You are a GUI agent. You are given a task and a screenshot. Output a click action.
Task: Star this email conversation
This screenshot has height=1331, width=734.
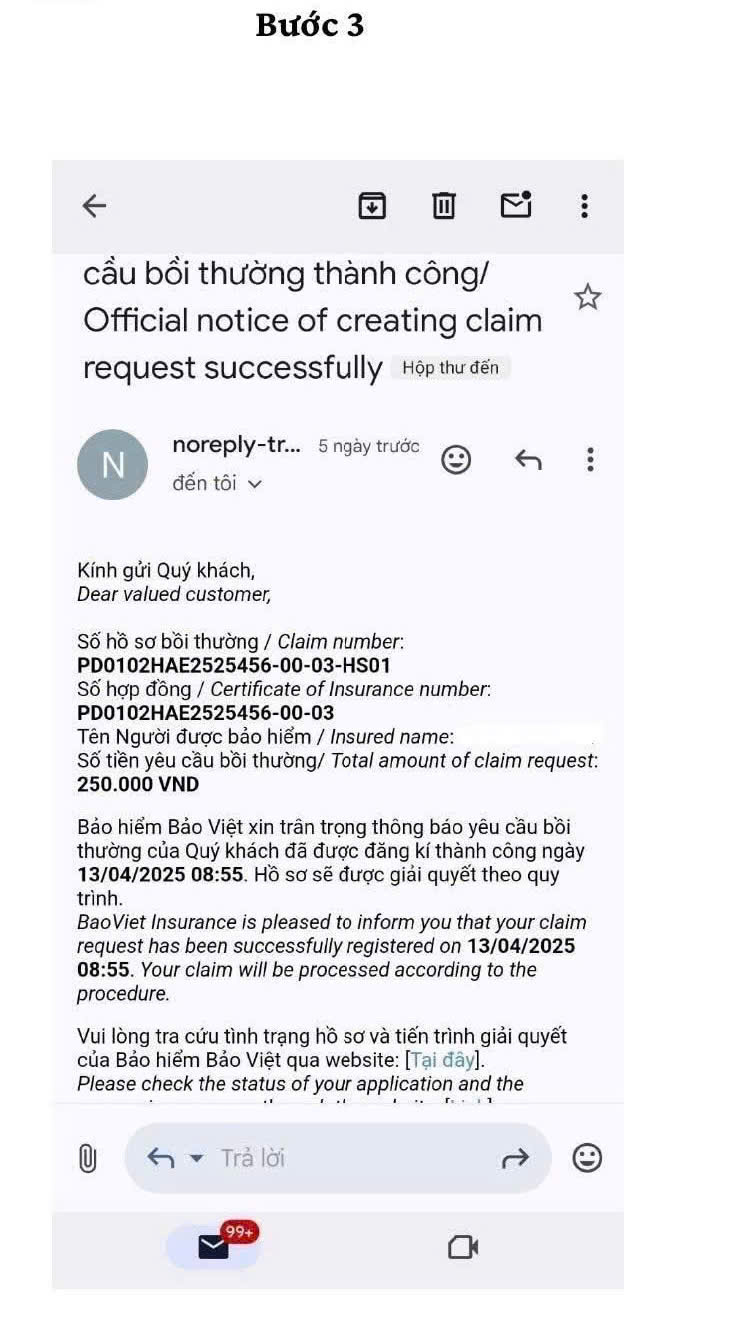click(x=587, y=297)
